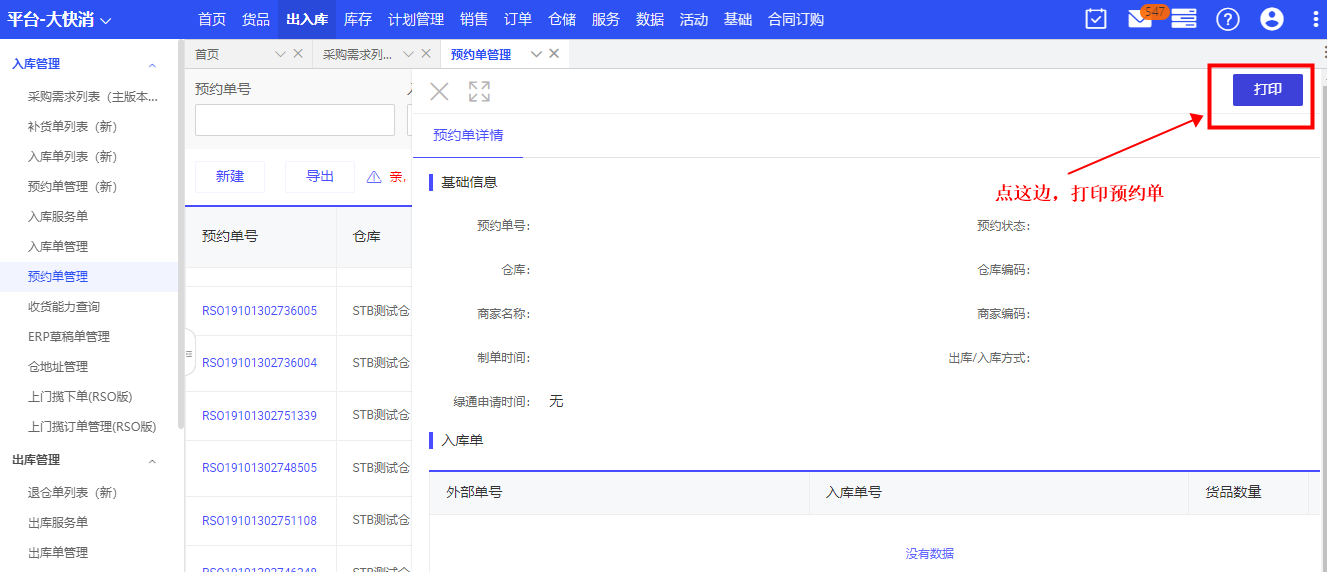Click the 预约单号 search input field
The image size is (1327, 572).
pyautogui.click(x=295, y=120)
